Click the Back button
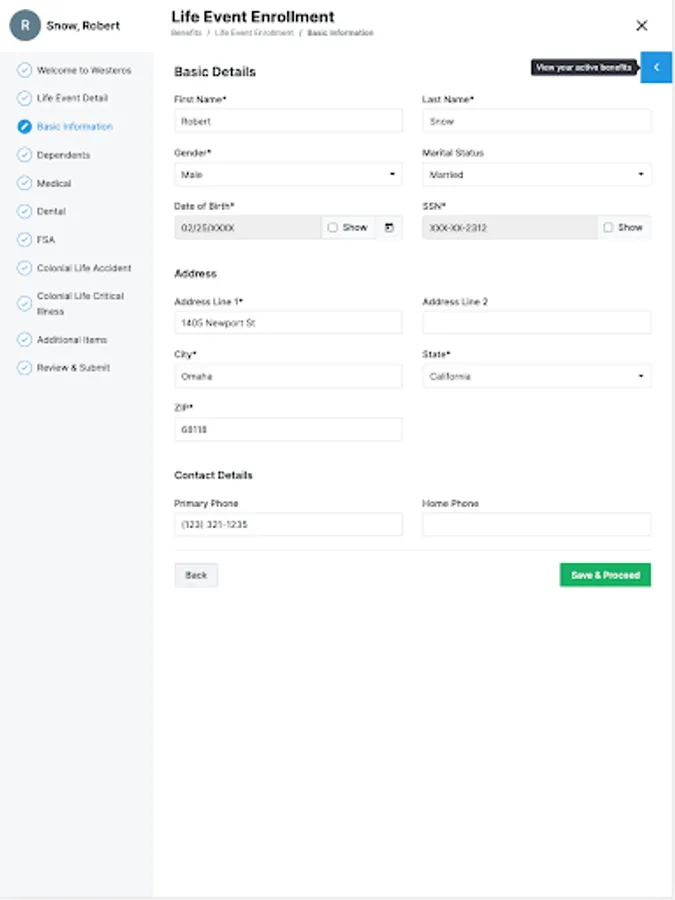This screenshot has height=900, width=675. pos(196,575)
